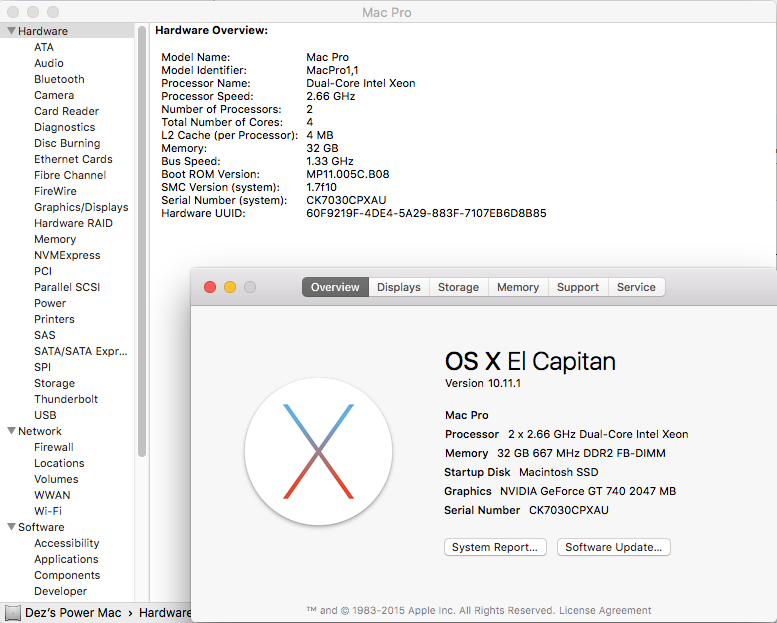Click serial number CK7030CPXAU in Hardware Overview
The height and width of the screenshot is (623, 777).
(x=346, y=200)
